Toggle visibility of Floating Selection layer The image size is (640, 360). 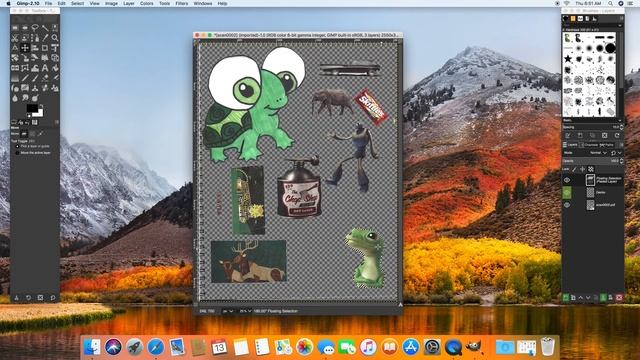[567, 180]
